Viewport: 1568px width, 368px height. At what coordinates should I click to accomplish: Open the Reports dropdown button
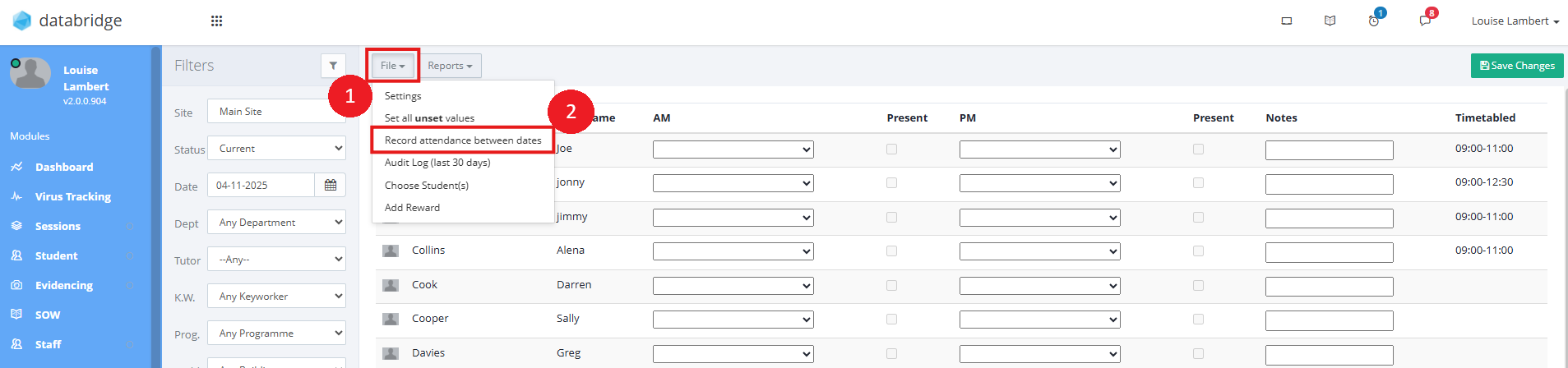[450, 66]
